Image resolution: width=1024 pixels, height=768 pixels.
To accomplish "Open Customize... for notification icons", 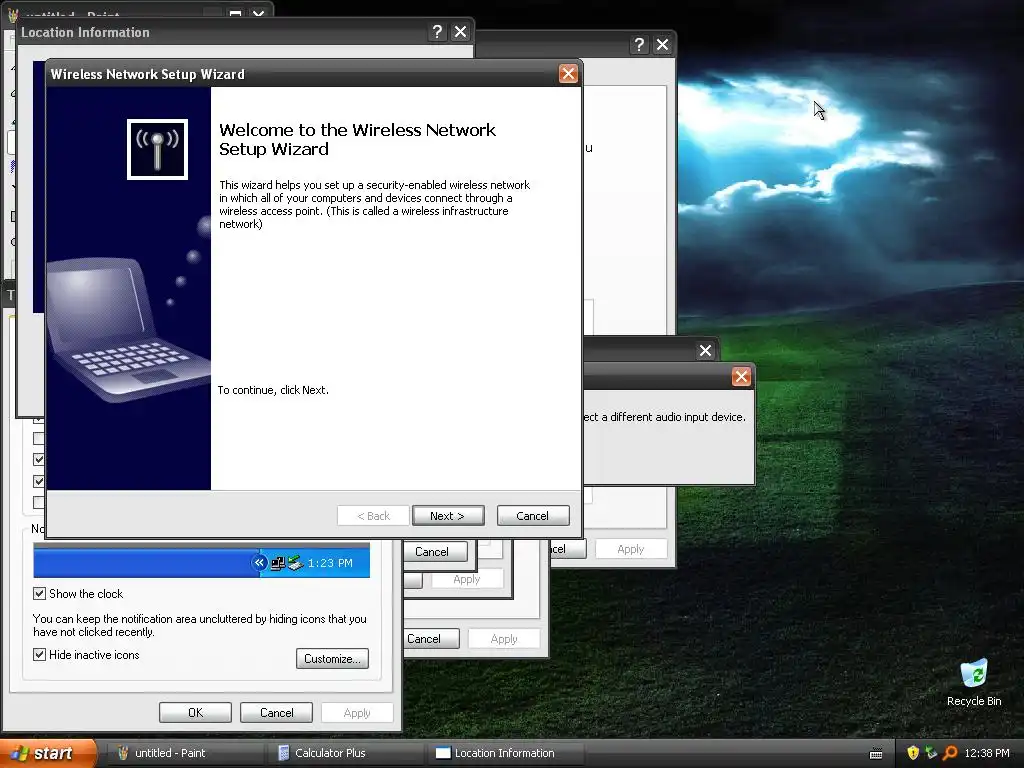I will point(332,658).
